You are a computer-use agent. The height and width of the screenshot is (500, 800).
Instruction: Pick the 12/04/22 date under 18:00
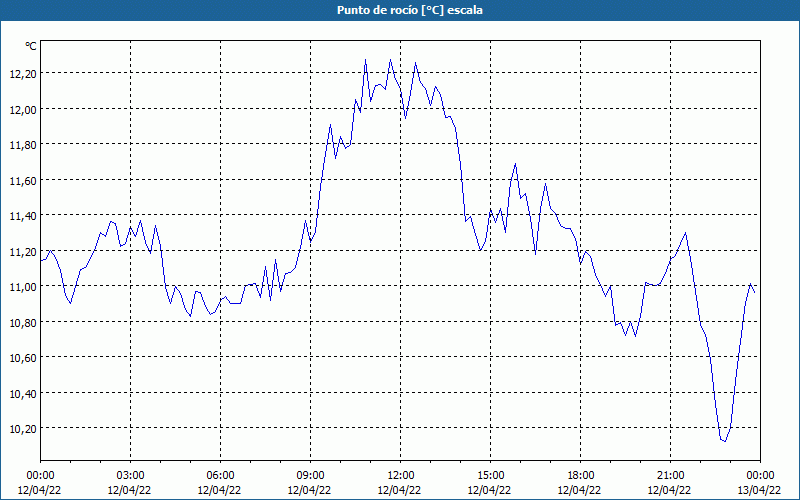click(x=580, y=490)
